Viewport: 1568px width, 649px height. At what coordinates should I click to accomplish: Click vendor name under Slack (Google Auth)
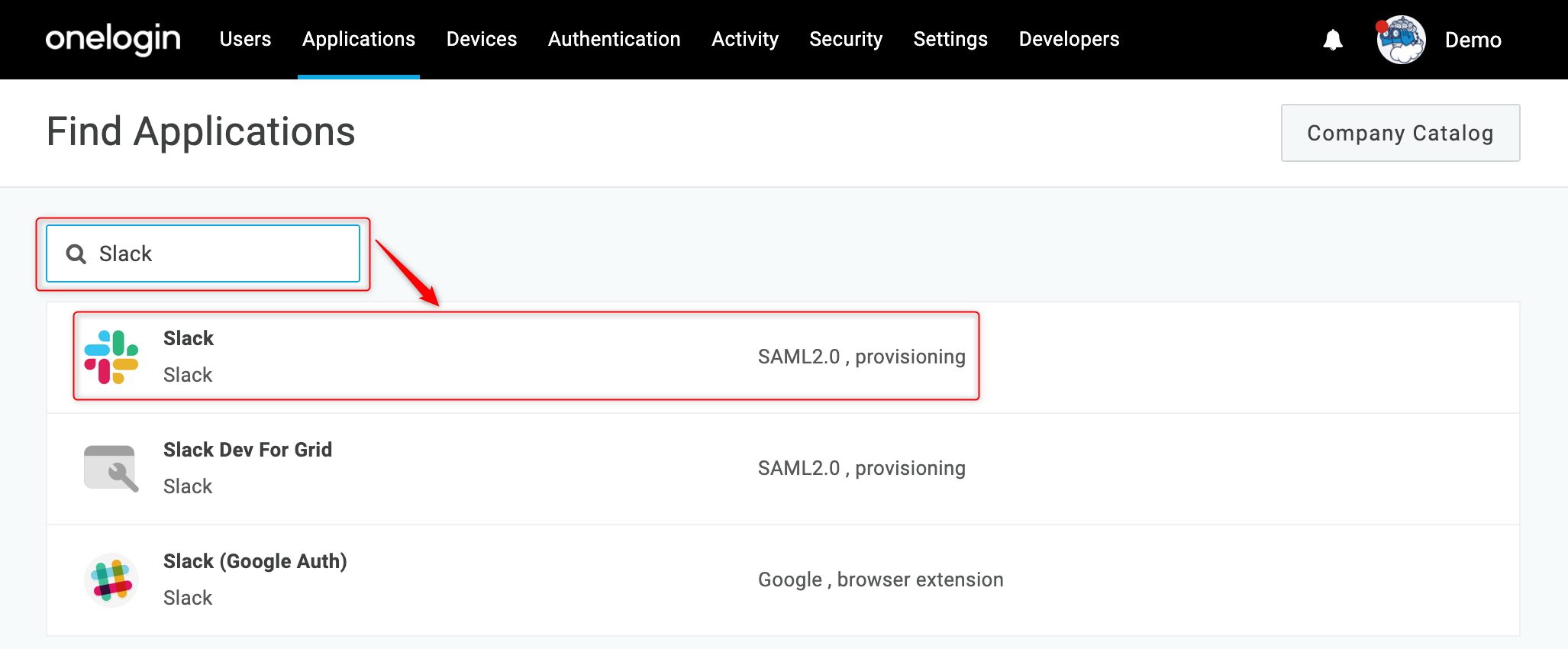click(x=188, y=598)
